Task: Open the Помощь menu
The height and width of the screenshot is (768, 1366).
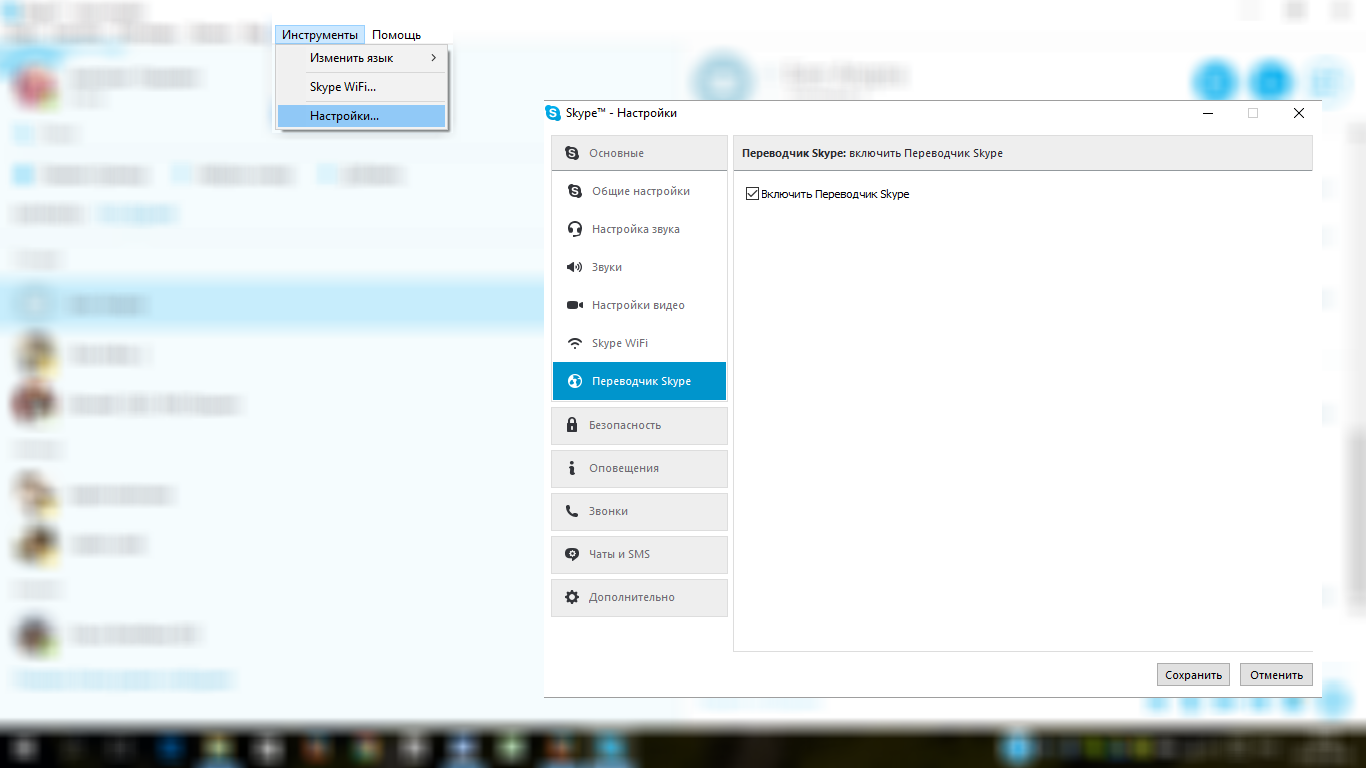Action: 397,35
